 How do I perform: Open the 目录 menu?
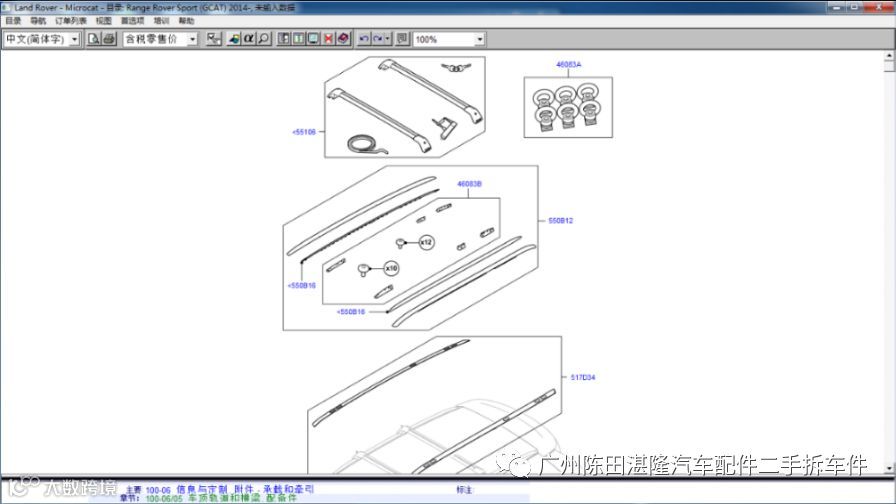tap(13, 21)
